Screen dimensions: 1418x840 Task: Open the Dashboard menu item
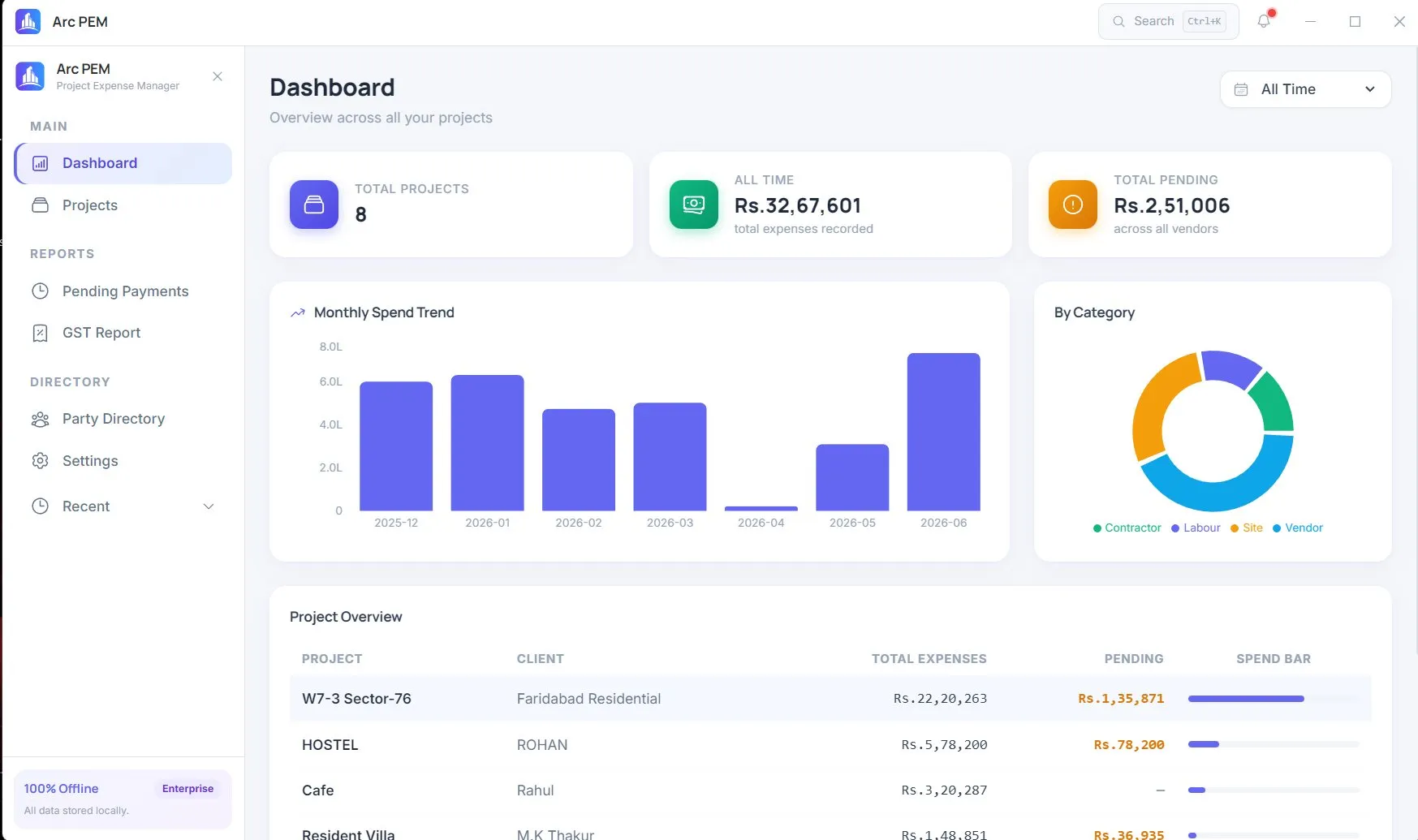pos(123,163)
